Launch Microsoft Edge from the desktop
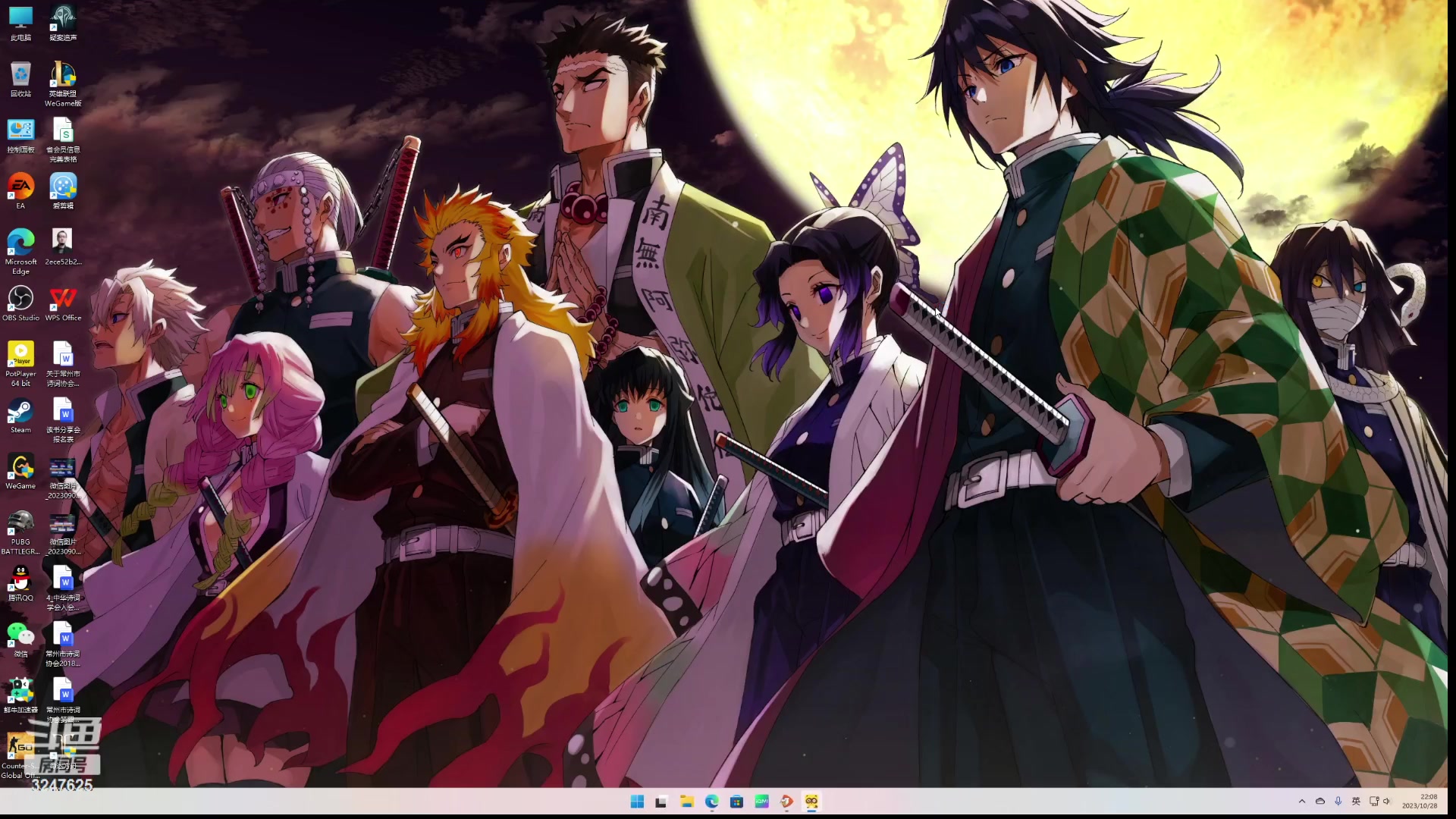 coord(20,252)
